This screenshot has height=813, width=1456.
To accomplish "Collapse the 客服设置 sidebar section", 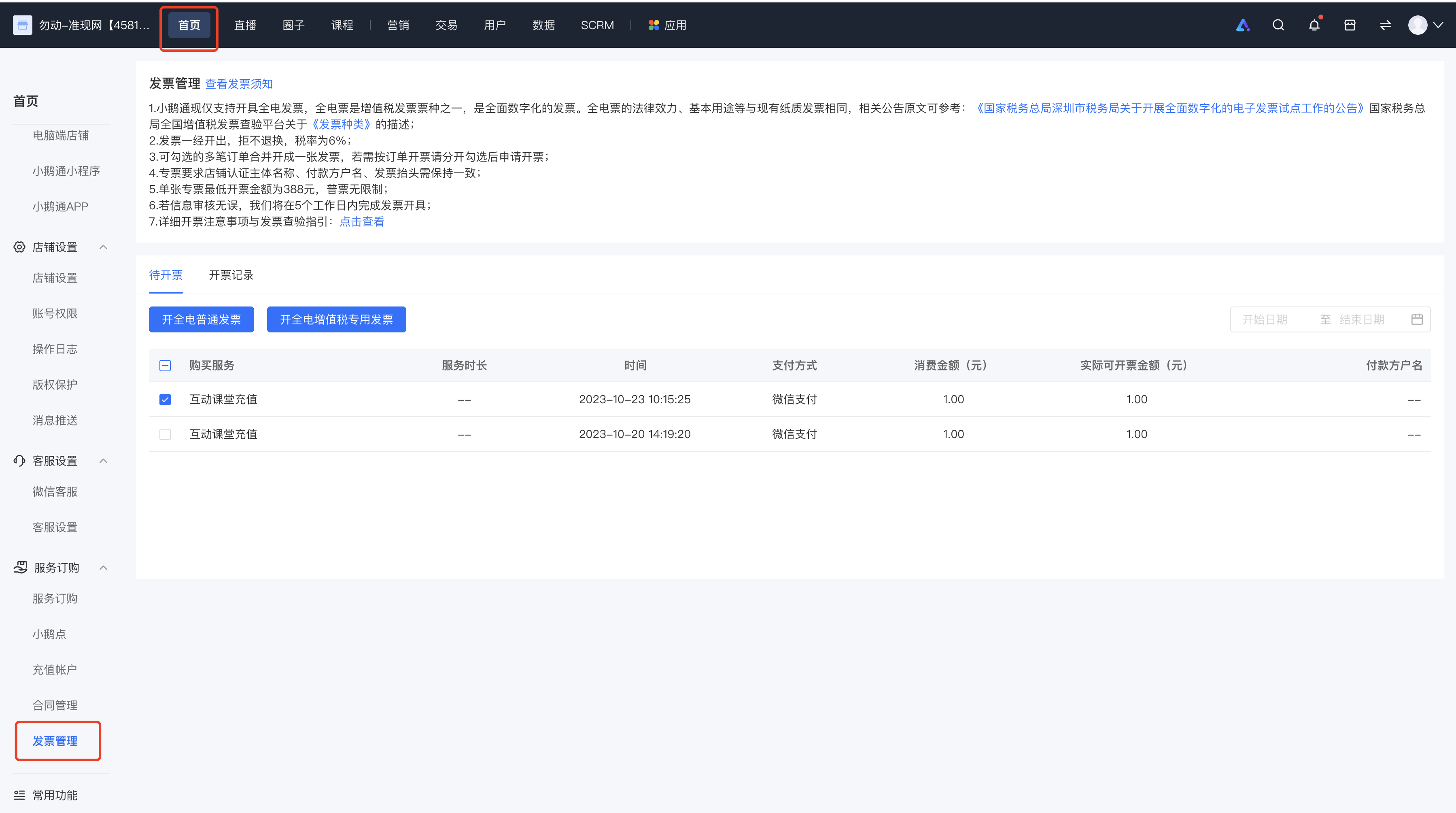I will pyautogui.click(x=104, y=461).
